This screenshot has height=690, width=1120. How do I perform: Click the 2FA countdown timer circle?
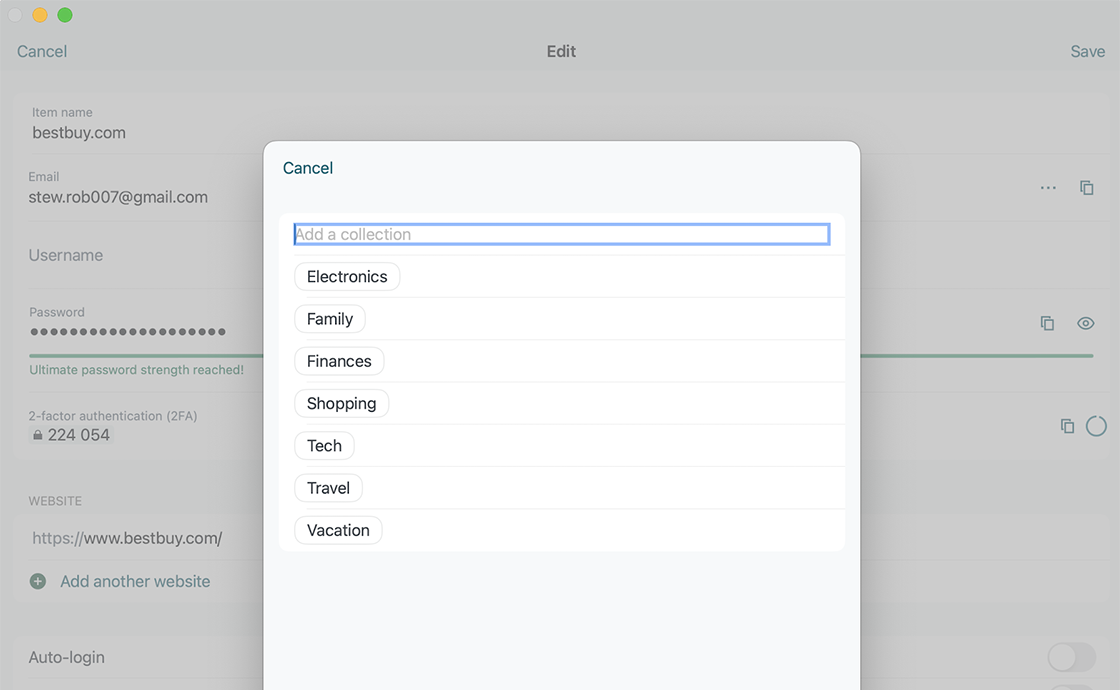[x=1096, y=426]
